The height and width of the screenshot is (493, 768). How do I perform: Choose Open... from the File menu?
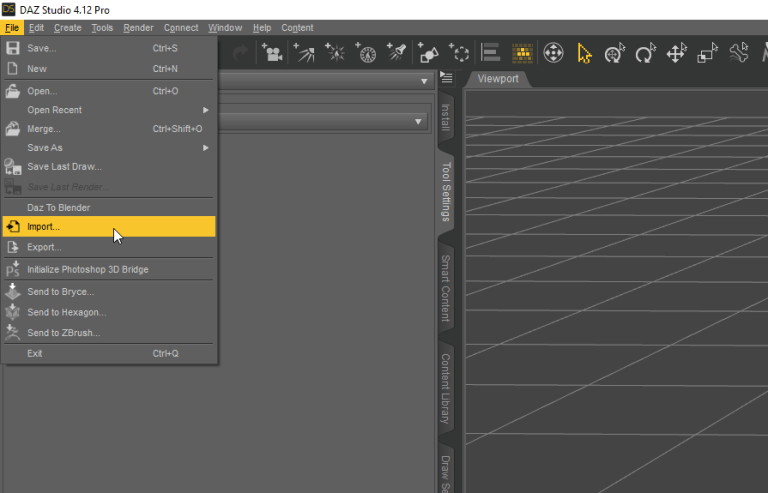[x=109, y=91]
